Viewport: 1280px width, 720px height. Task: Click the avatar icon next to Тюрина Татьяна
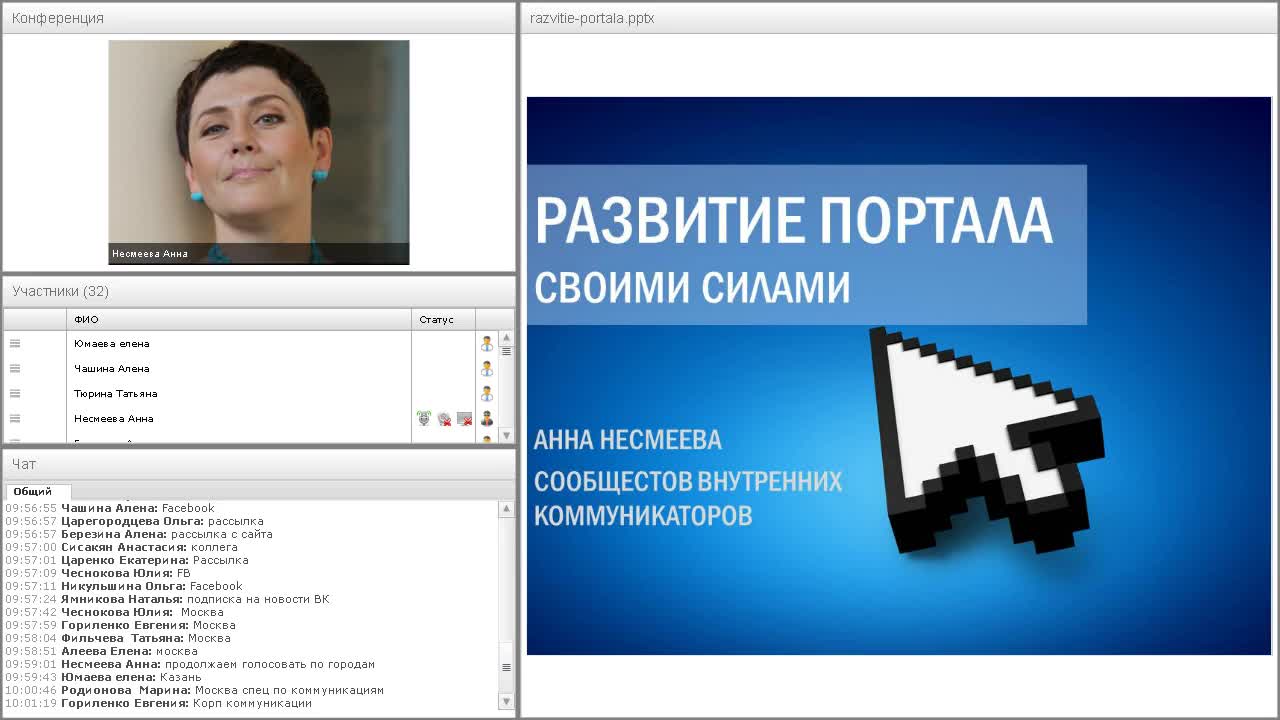pyautogui.click(x=487, y=393)
